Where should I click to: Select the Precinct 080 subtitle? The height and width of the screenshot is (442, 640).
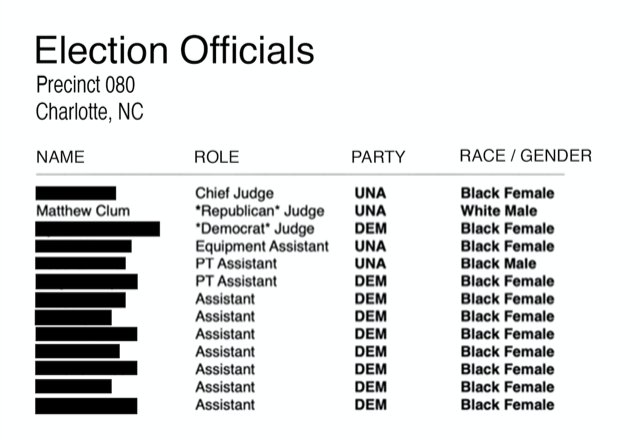[85, 85]
